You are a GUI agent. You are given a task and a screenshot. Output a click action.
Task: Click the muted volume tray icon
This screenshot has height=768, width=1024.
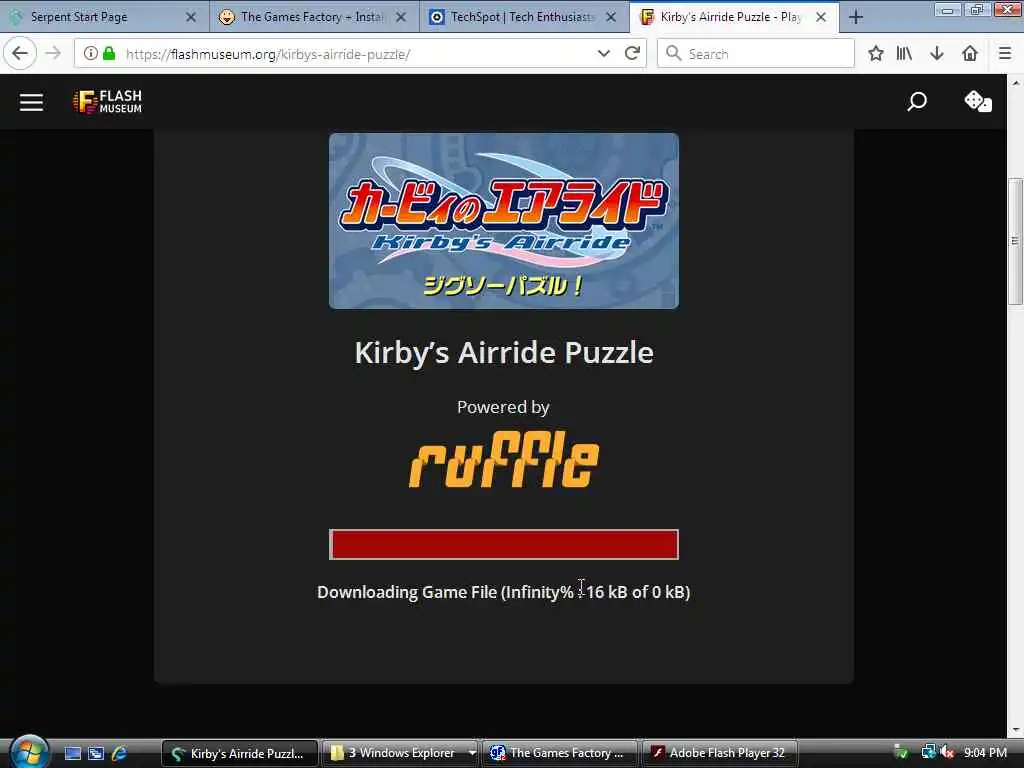point(947,752)
